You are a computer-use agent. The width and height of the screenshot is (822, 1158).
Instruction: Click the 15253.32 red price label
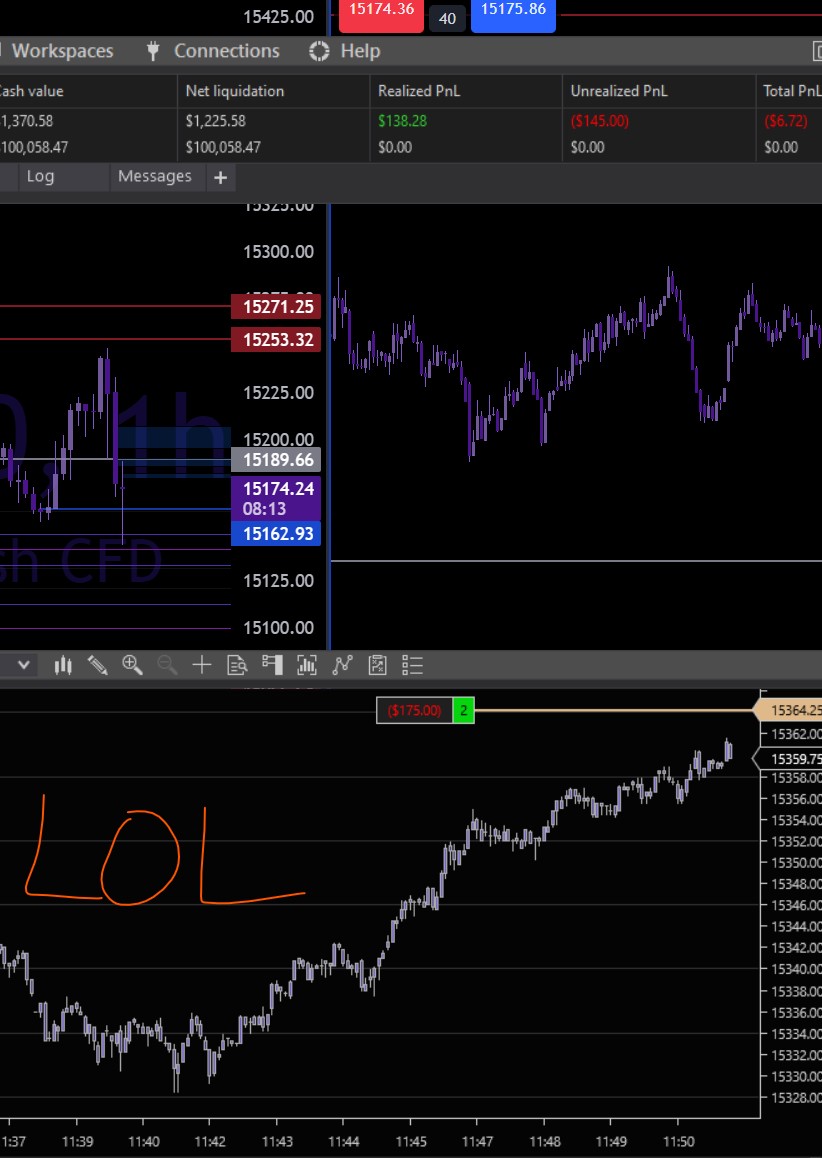276,340
